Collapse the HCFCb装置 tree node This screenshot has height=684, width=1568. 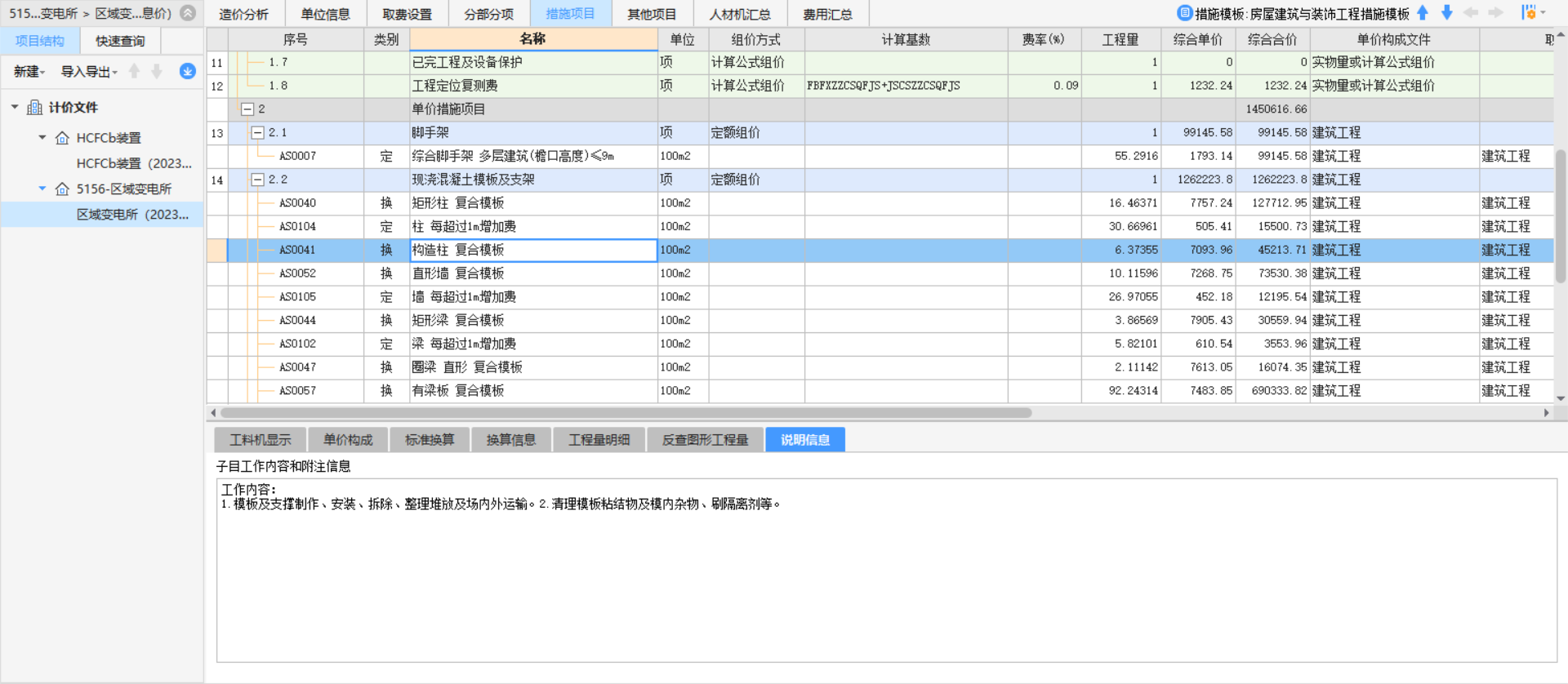(x=42, y=138)
